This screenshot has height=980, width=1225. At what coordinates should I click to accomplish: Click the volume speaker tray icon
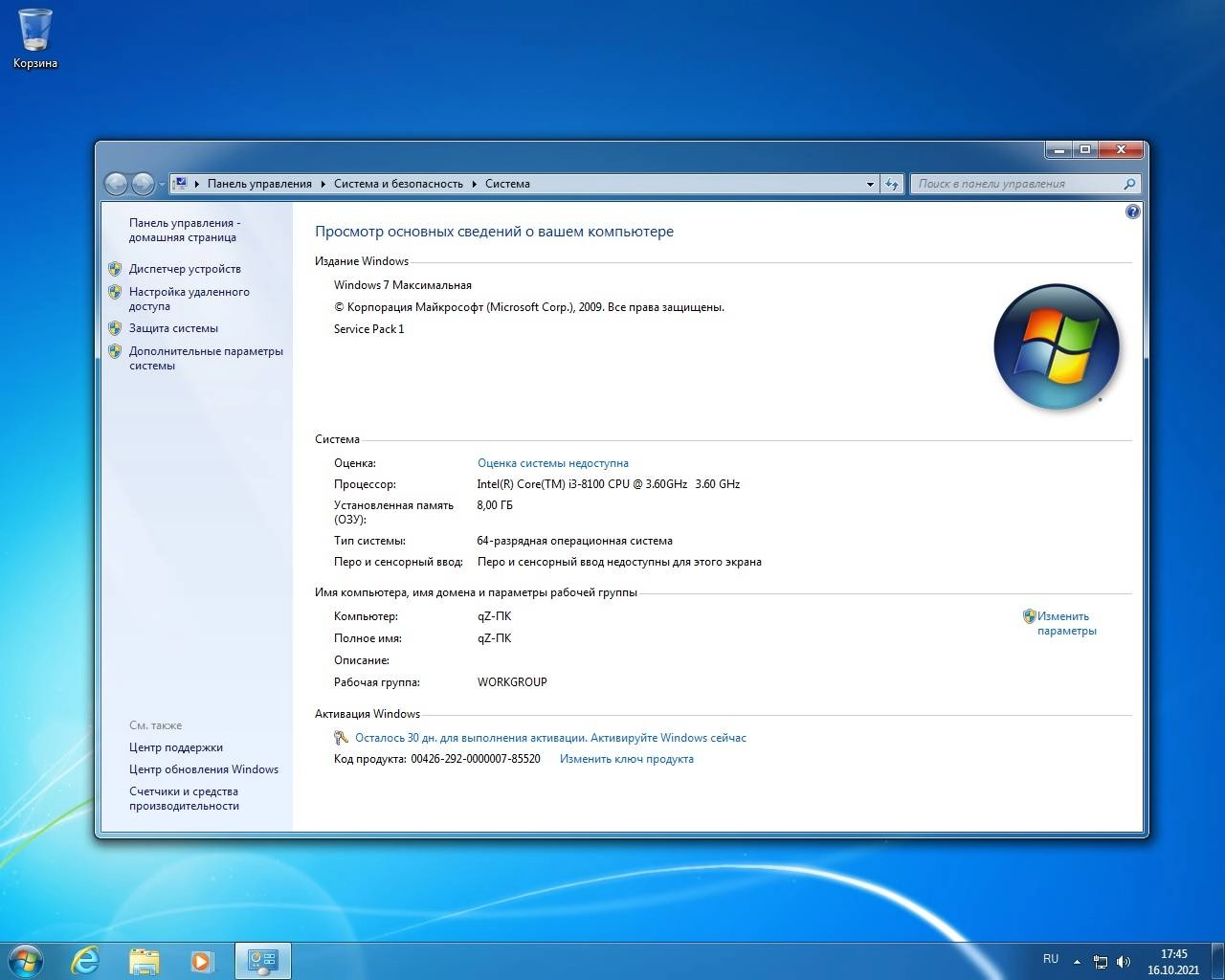tap(1124, 962)
